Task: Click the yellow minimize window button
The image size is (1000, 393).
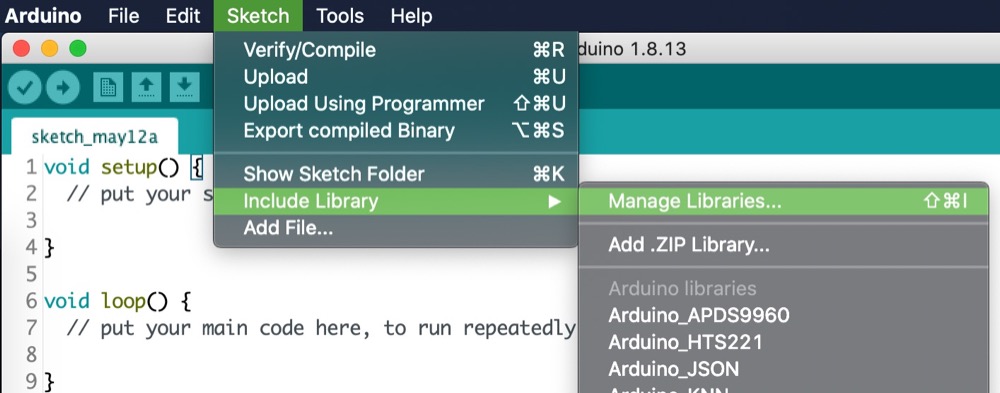Action: 49,48
